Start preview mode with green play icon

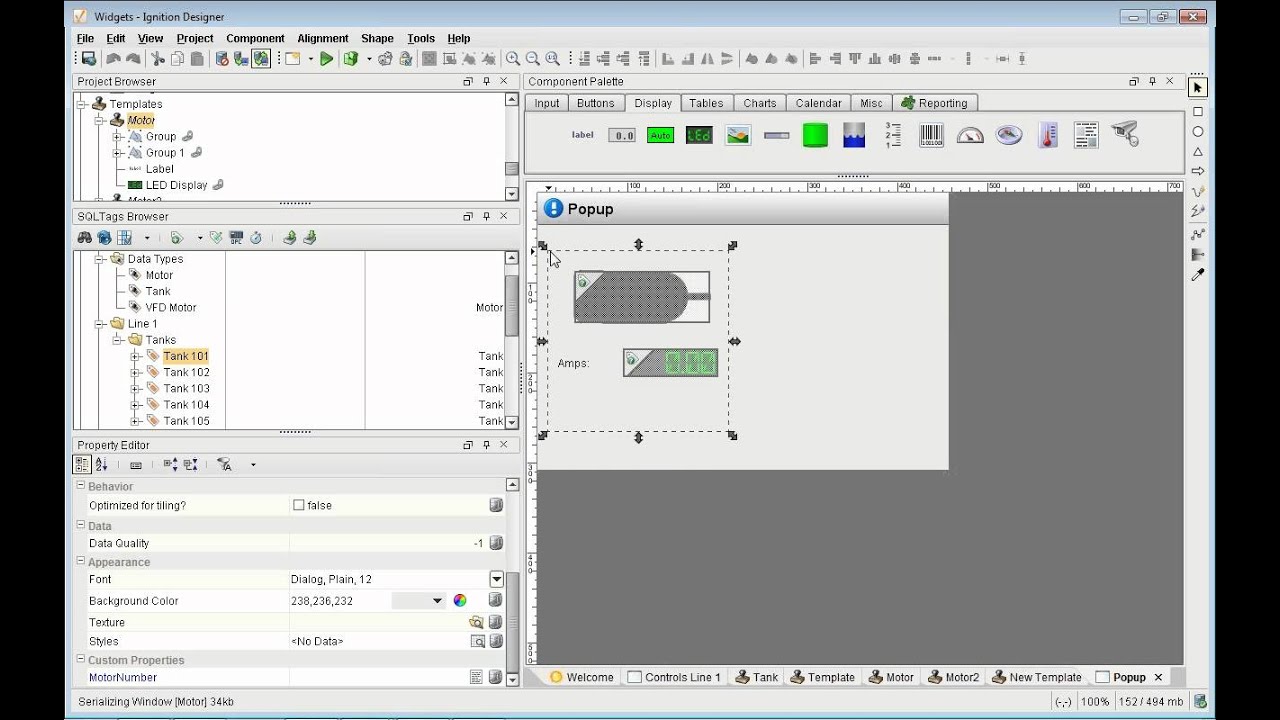pos(326,59)
